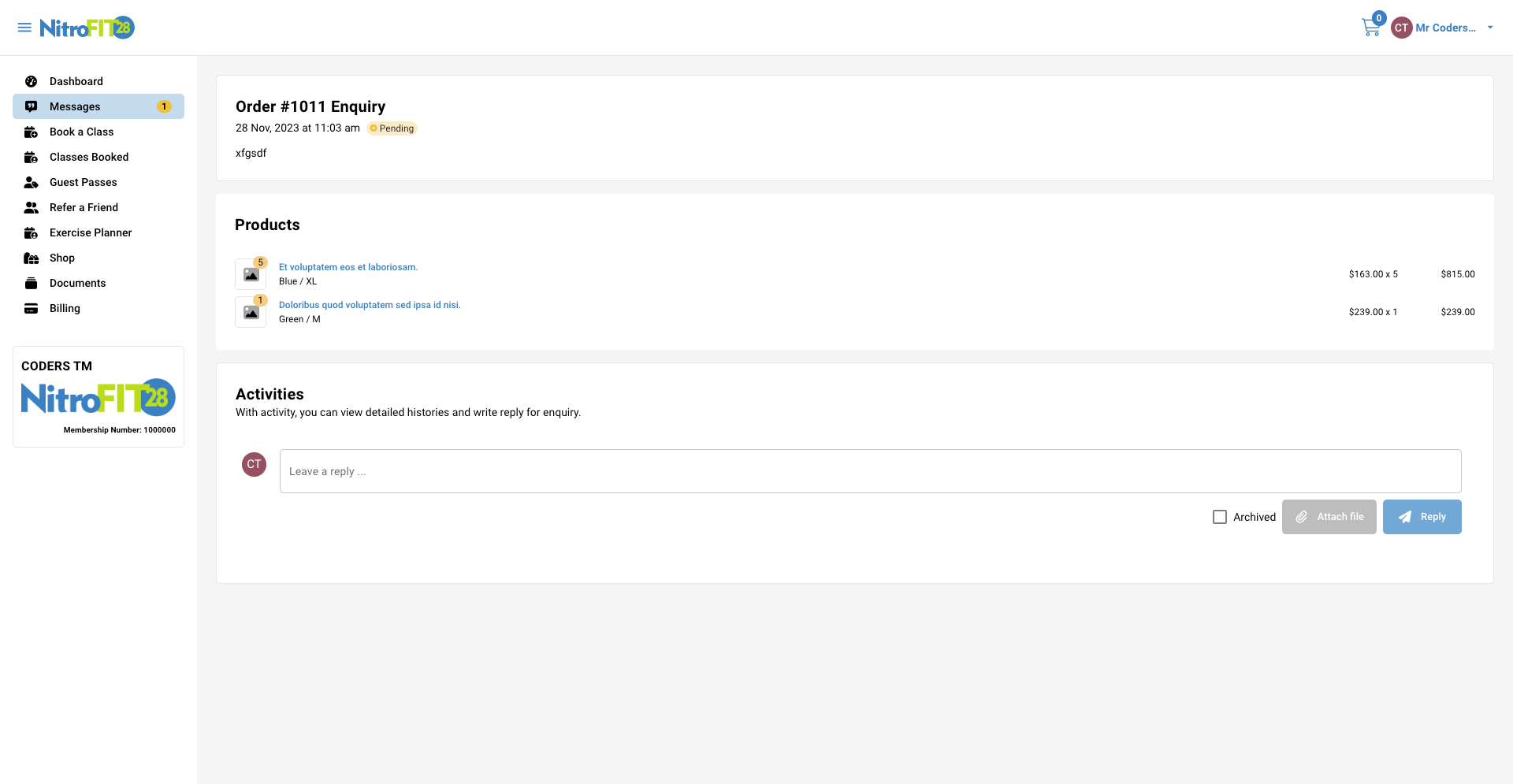Screen dimensions: 1513x784
Task: Click the CT user avatar in header
Action: [x=1401, y=28]
